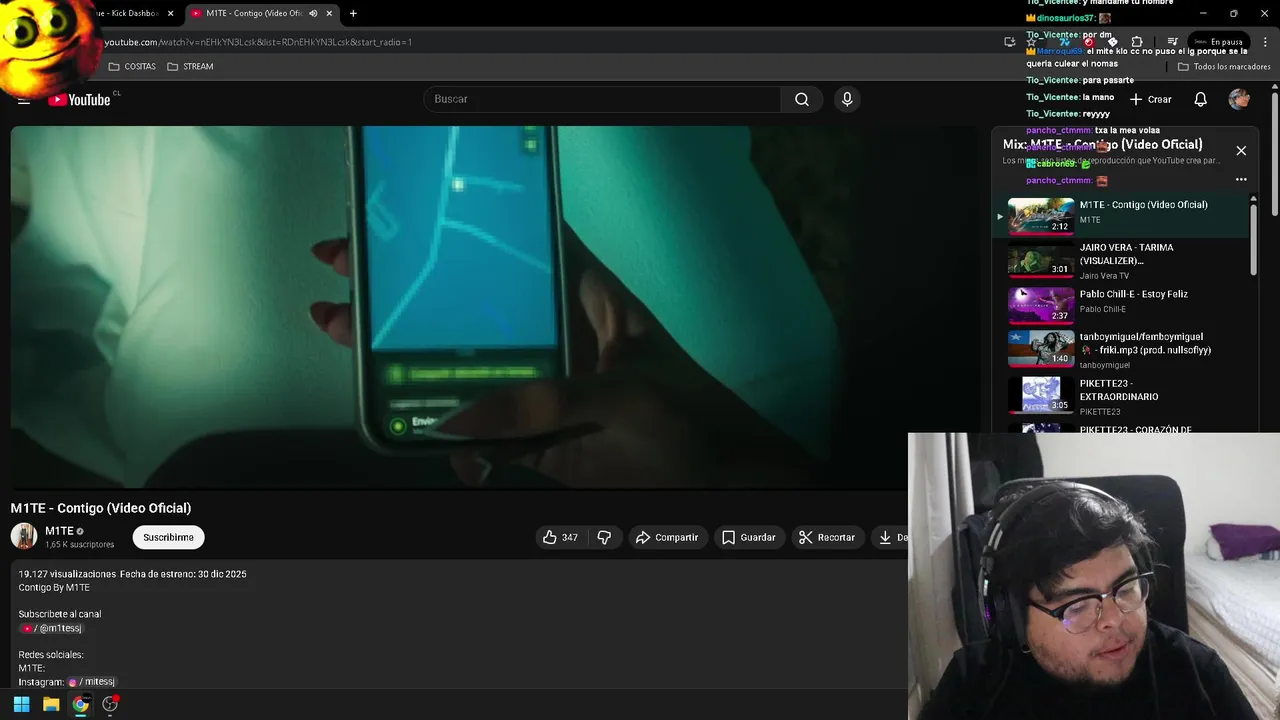Open the notifications bell

pyautogui.click(x=1201, y=99)
